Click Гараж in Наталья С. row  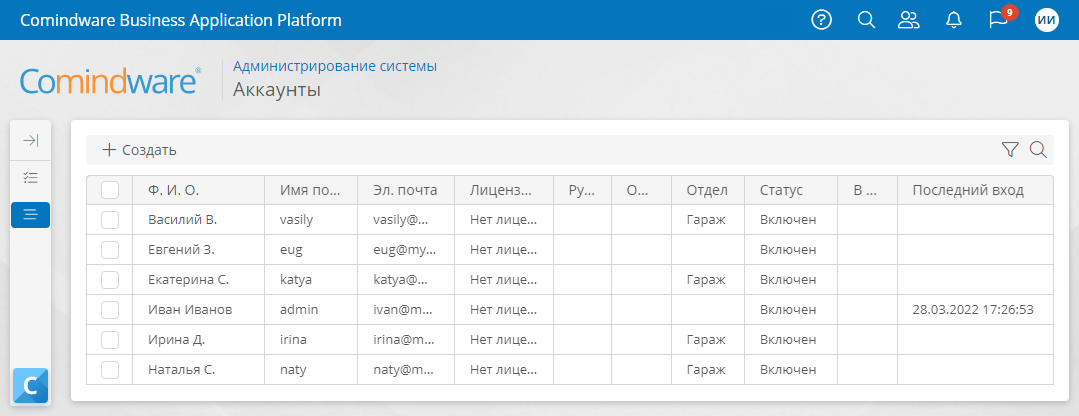pyautogui.click(x=706, y=369)
